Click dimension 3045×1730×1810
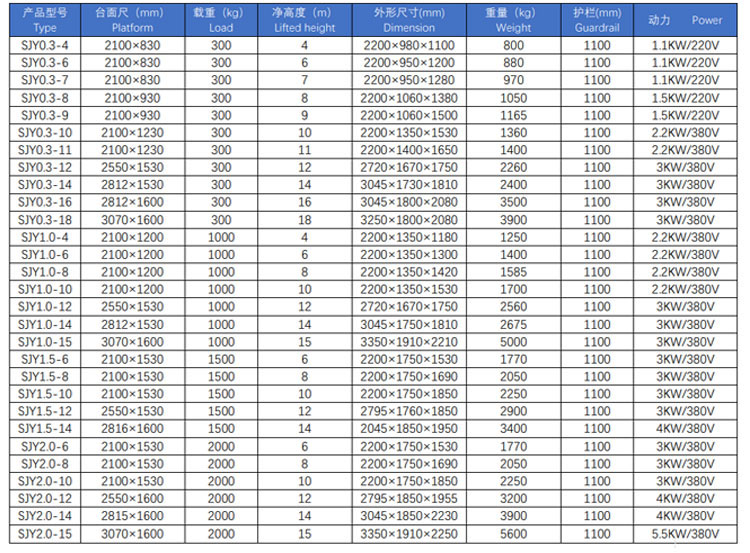The height and width of the screenshot is (553, 750). pos(409,185)
